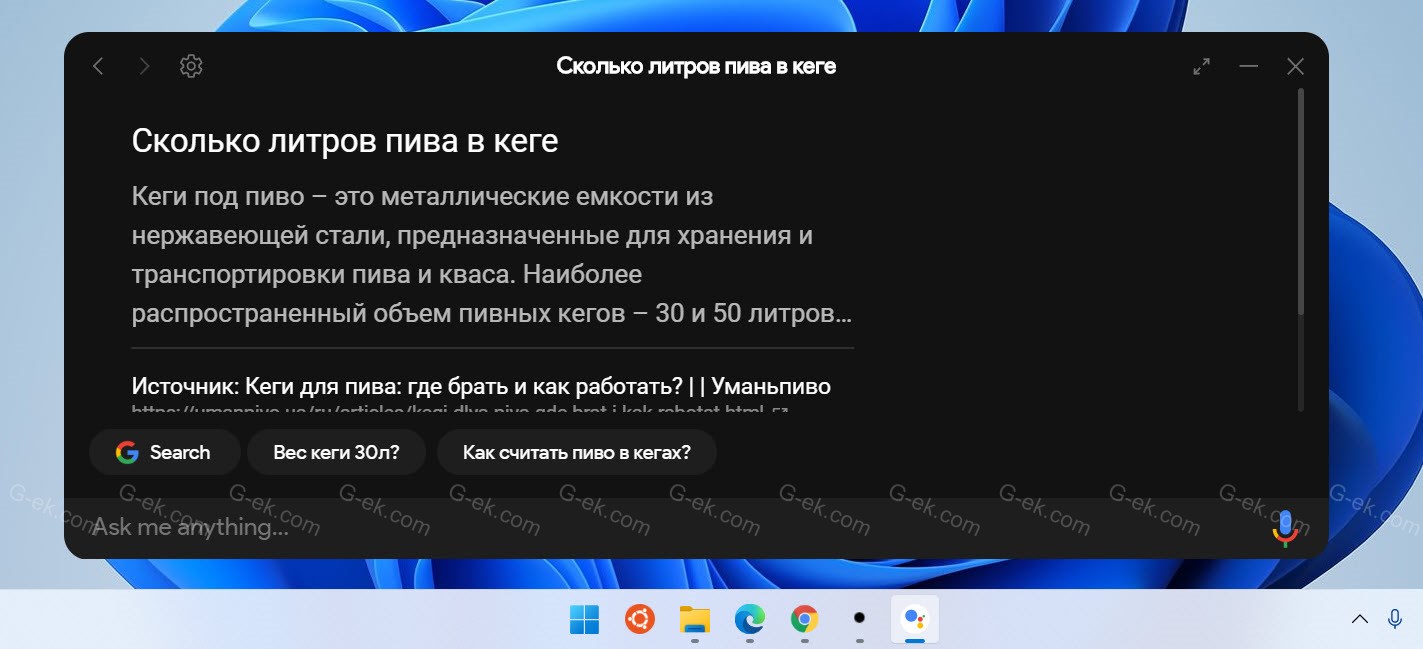Click the "Ask me anything" input field
The height and width of the screenshot is (649, 1423).
400,527
